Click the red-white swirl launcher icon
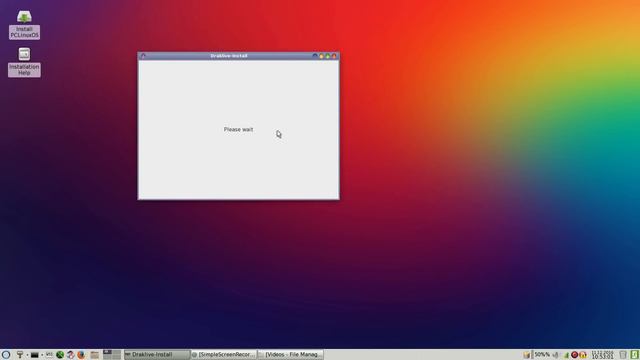The width and height of the screenshot is (640, 360). click(x=71, y=355)
